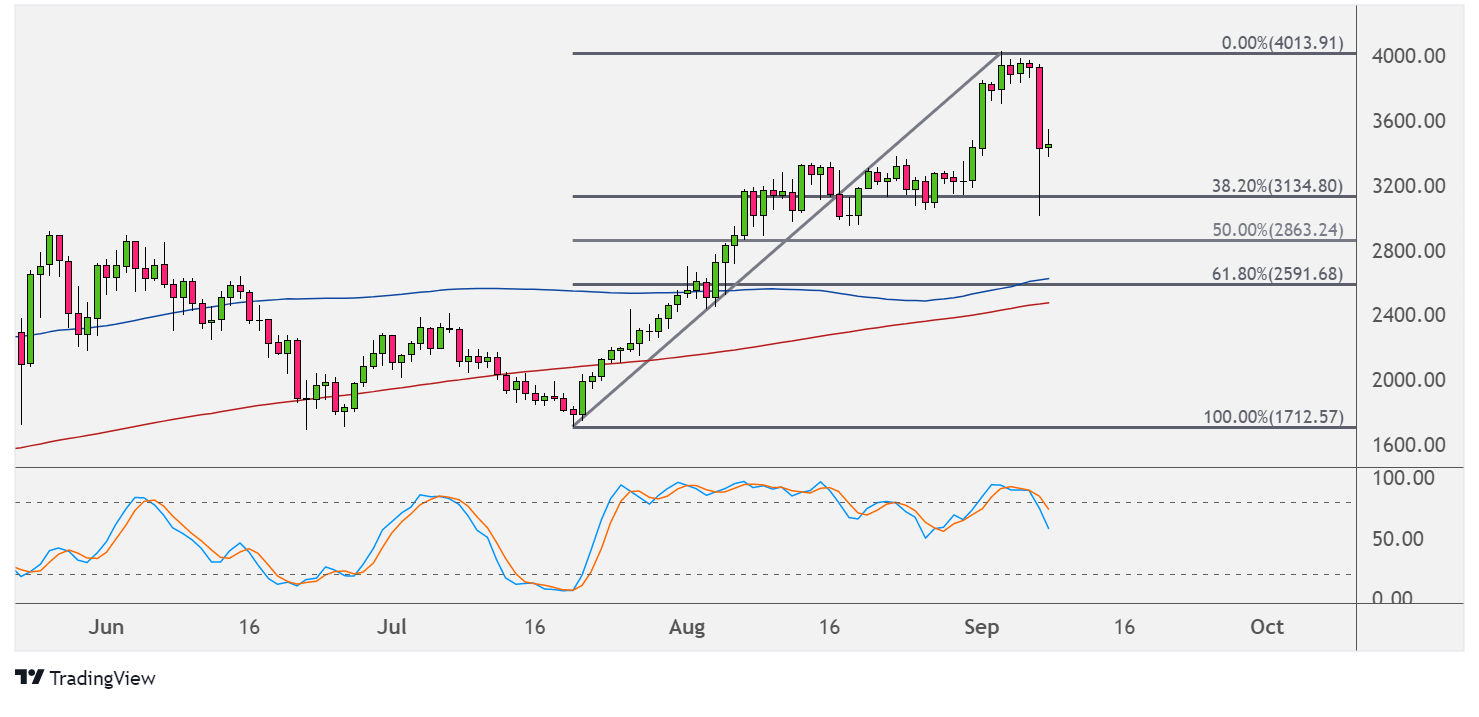Click the 50.00%(2863.24) Fibonacci label
1479x717 pixels.
(1277, 229)
